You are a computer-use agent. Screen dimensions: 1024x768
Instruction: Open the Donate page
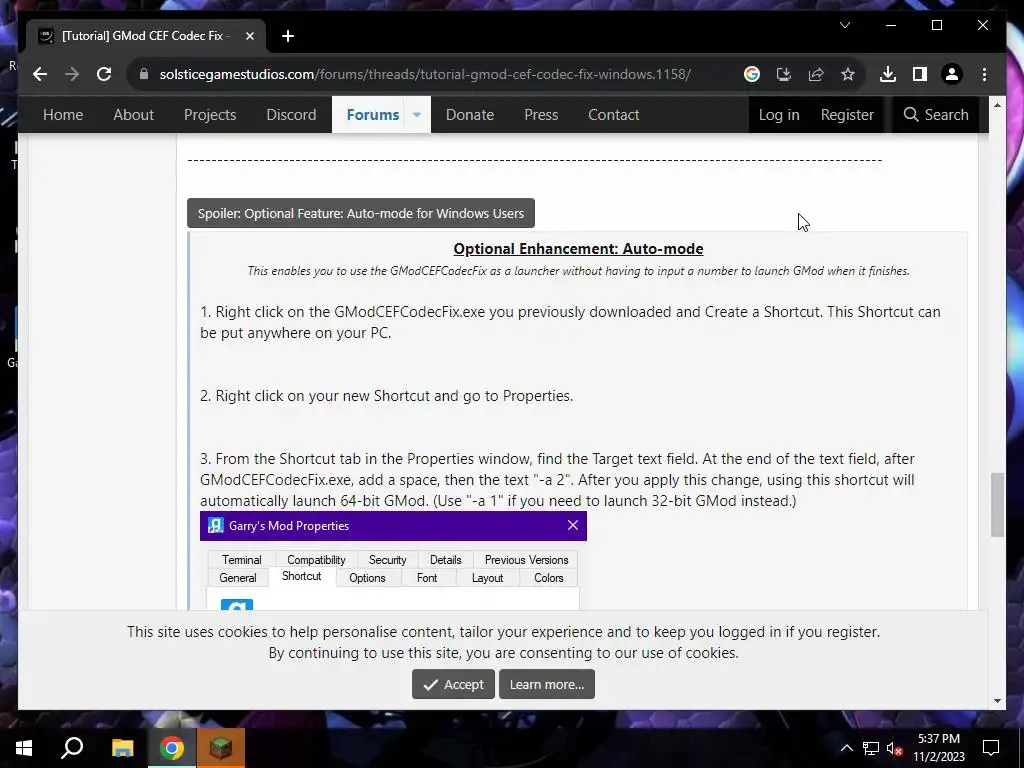click(470, 115)
